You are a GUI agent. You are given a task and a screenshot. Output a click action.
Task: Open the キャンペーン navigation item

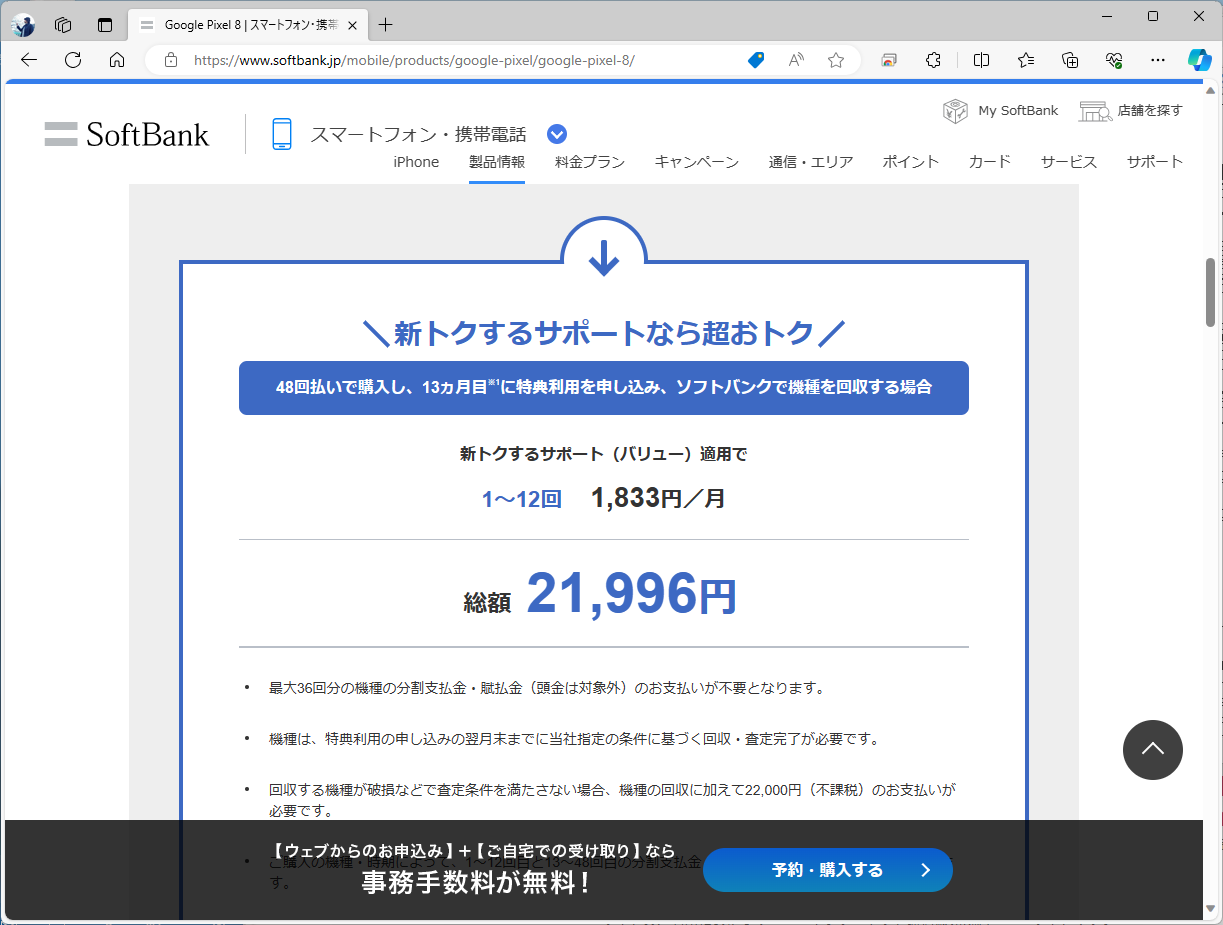pos(696,161)
